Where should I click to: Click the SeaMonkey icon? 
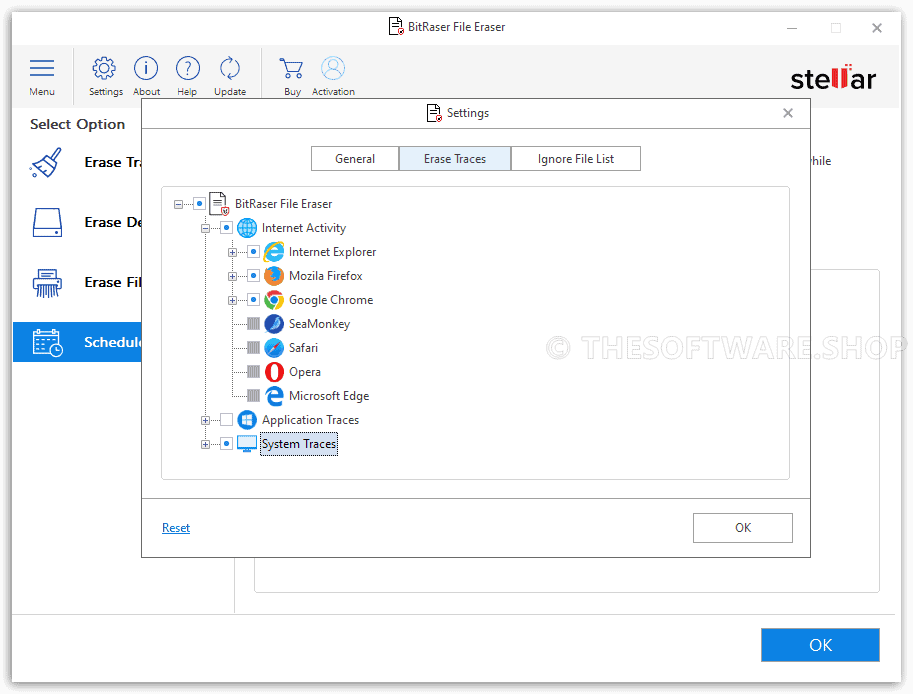coord(274,324)
